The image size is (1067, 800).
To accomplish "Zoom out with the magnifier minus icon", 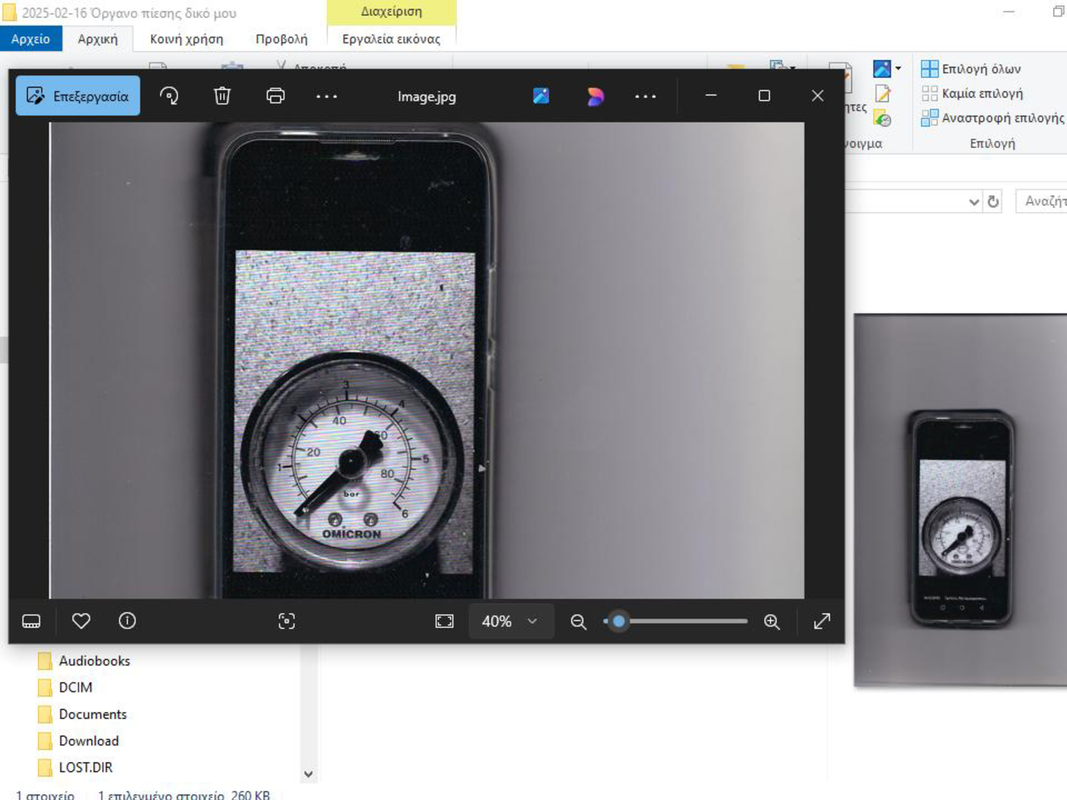I will 578,621.
